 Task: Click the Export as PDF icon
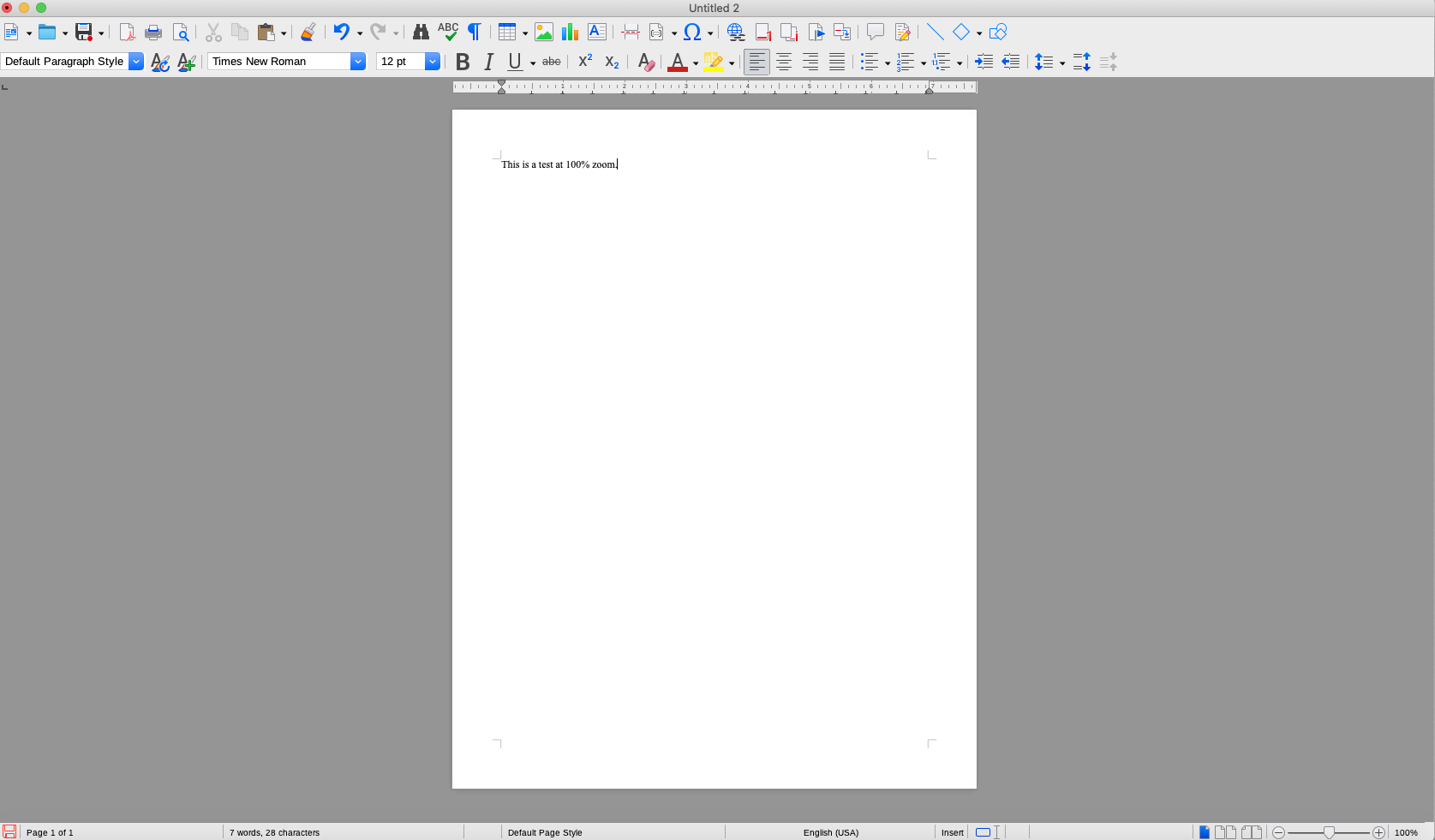click(127, 33)
